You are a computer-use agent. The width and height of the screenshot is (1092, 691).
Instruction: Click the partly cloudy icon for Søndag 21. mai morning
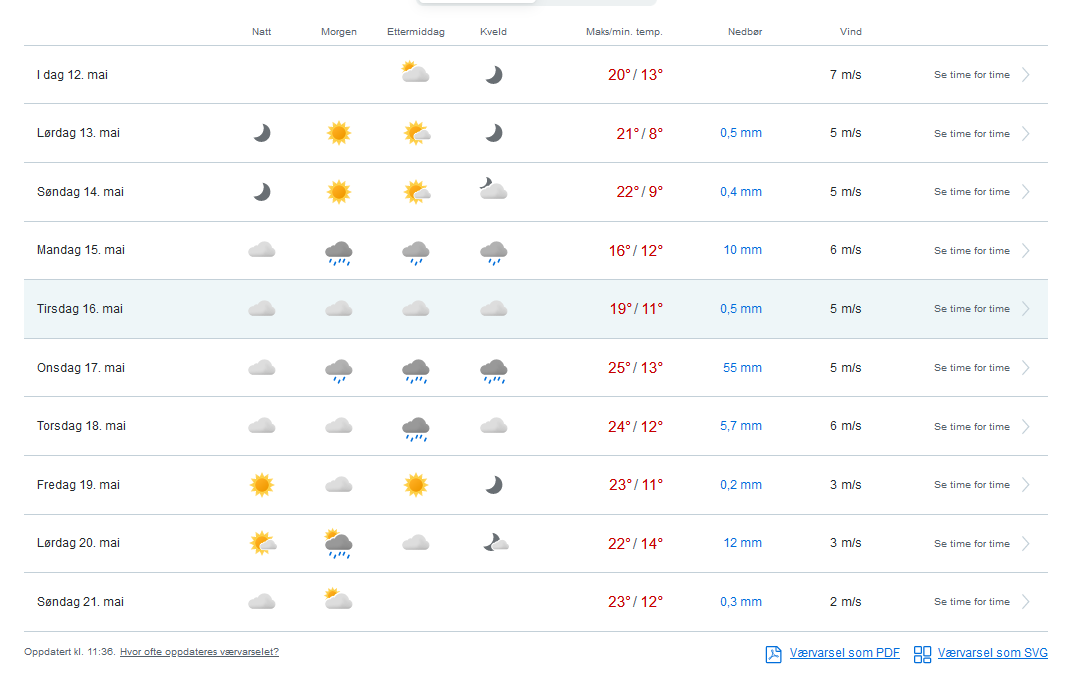[338, 600]
